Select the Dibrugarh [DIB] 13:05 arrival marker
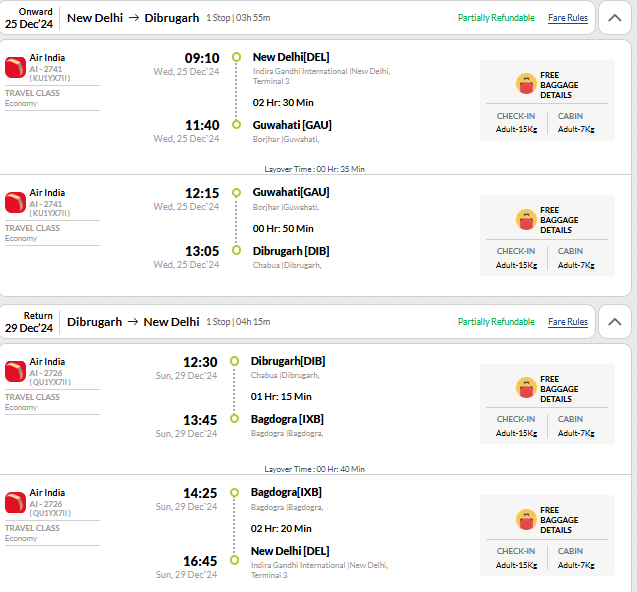This screenshot has height=592, width=637. (x=236, y=250)
